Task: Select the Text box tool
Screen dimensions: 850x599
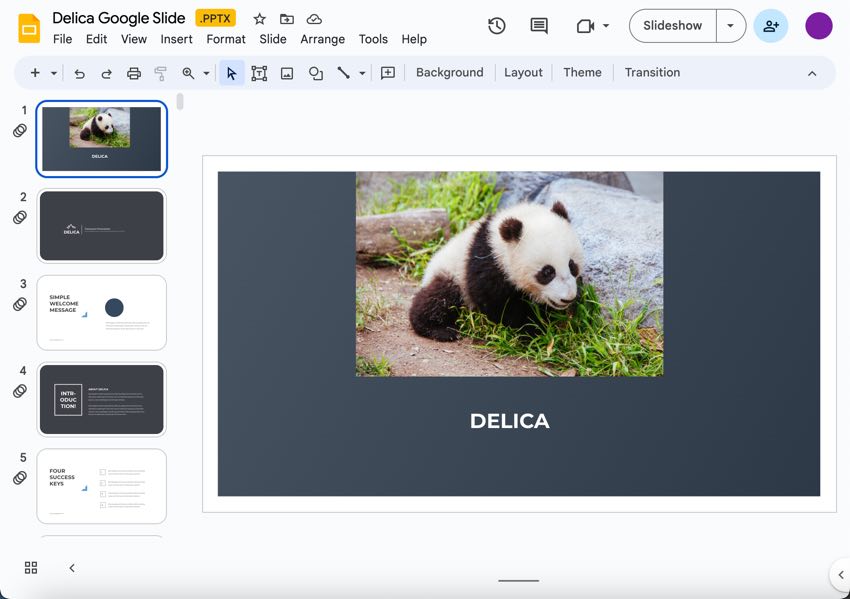Action: [x=259, y=72]
